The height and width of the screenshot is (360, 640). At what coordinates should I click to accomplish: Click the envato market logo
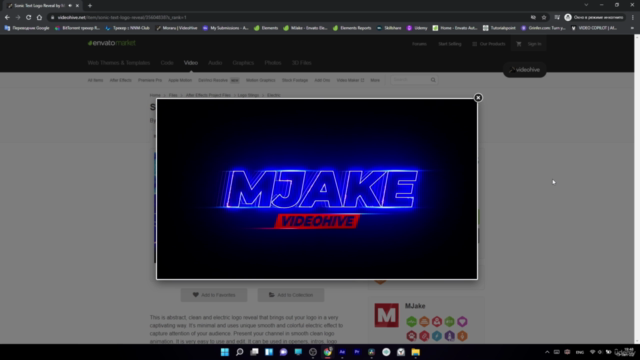pos(111,43)
